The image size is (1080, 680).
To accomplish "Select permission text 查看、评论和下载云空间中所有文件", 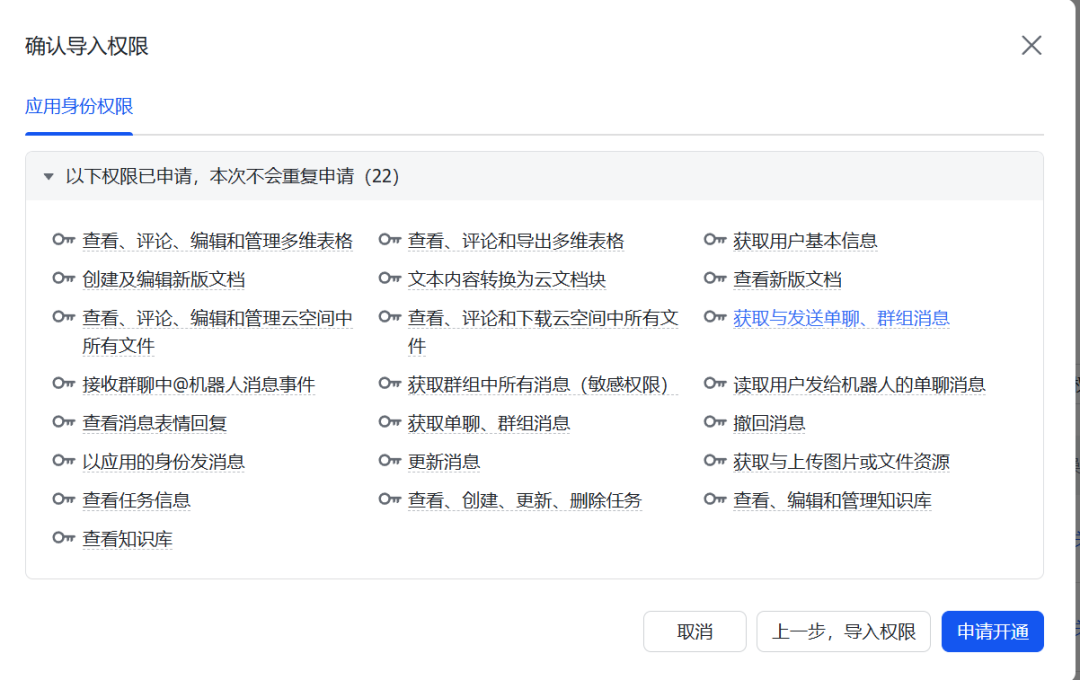I will (543, 332).
